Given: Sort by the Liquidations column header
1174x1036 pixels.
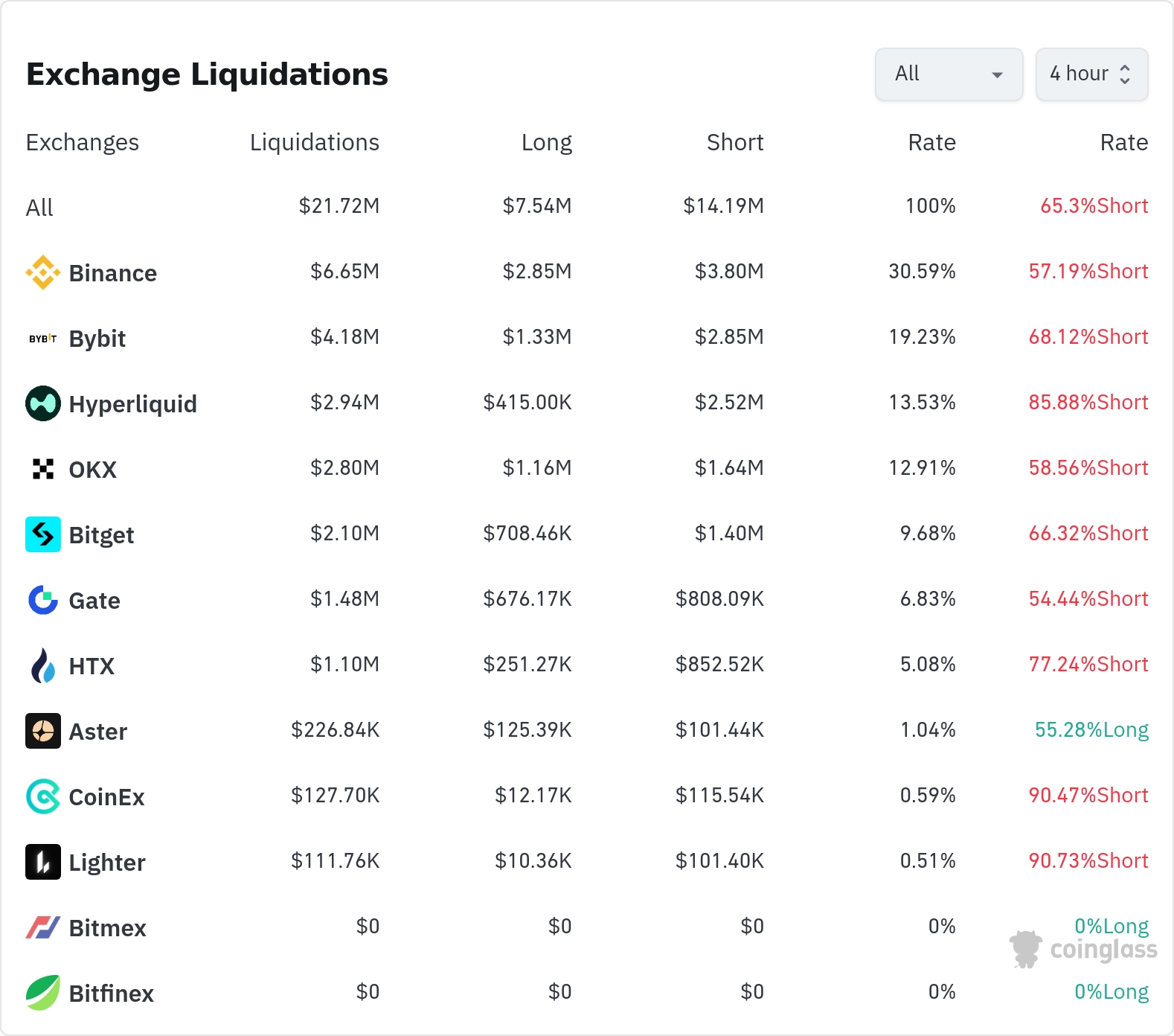Looking at the screenshot, I should point(314,142).
